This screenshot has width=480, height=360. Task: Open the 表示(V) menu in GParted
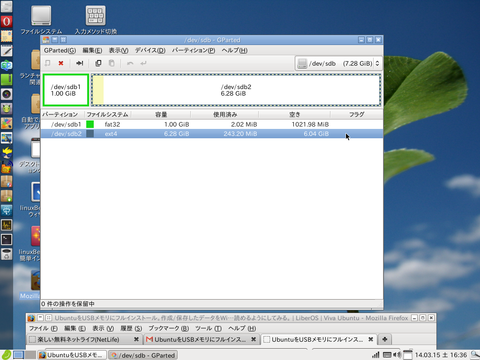(x=118, y=50)
